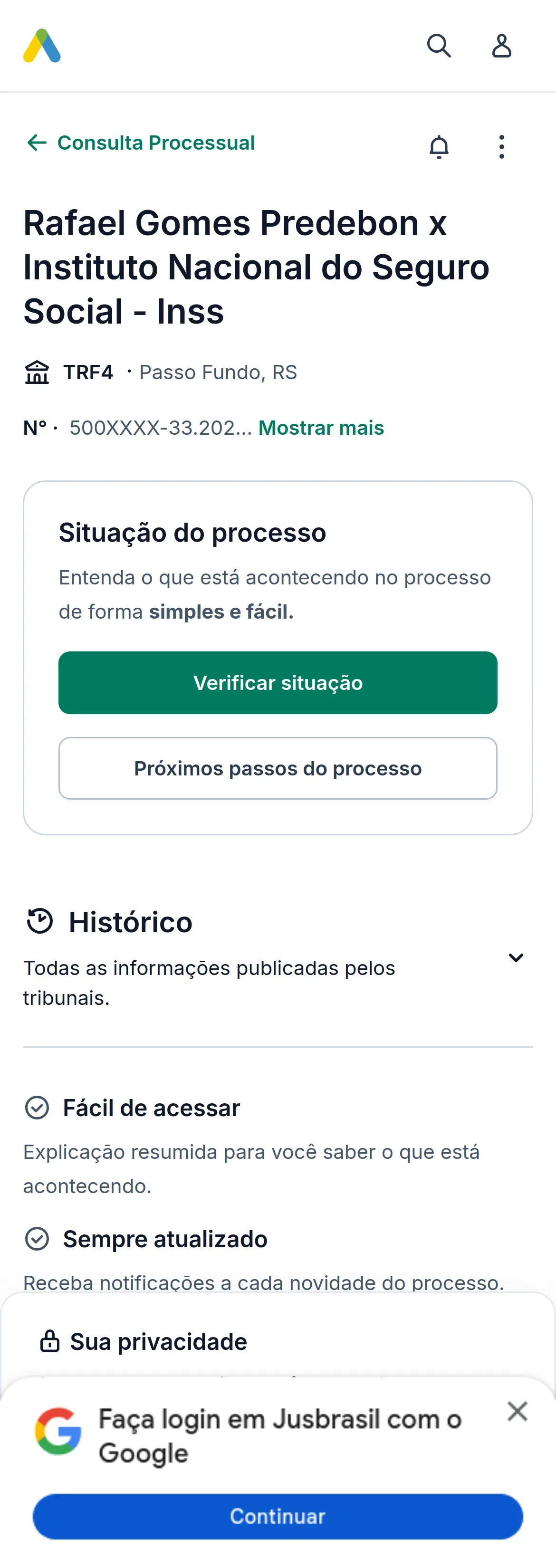Select Próximos passos do processo button
The image size is (556, 1568).
pyautogui.click(x=278, y=768)
